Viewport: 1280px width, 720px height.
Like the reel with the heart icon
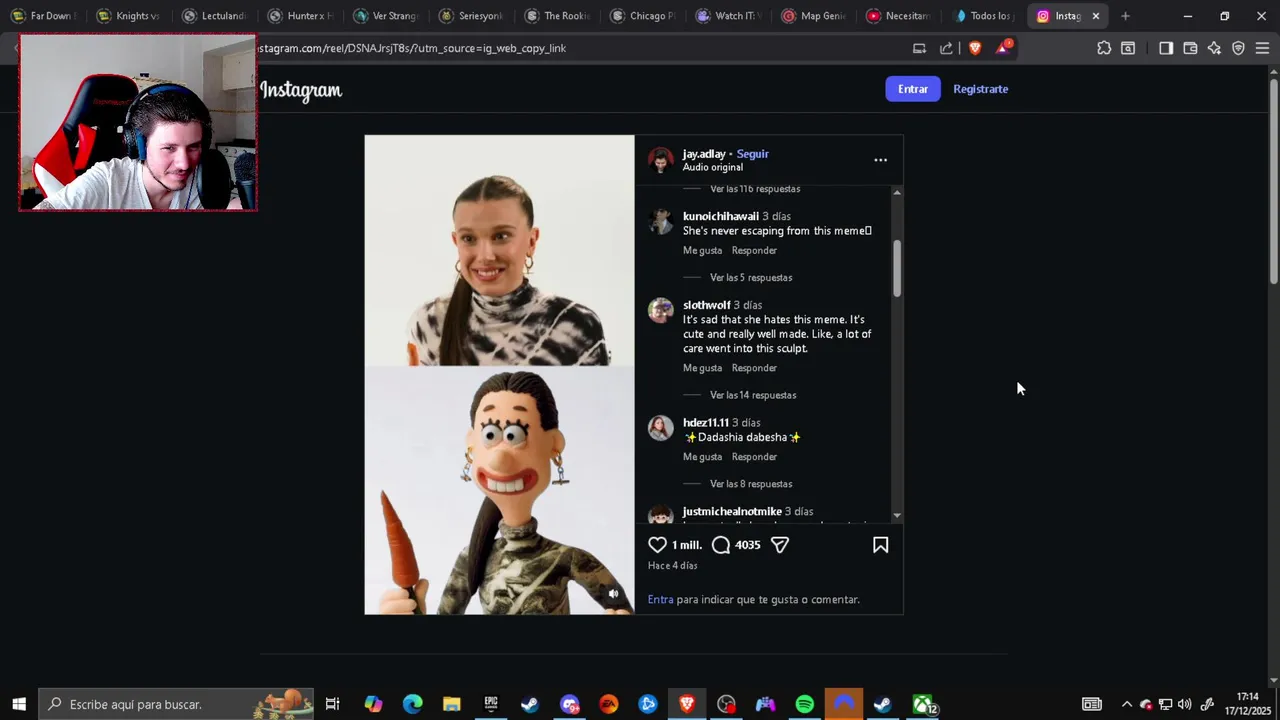pyautogui.click(x=657, y=545)
